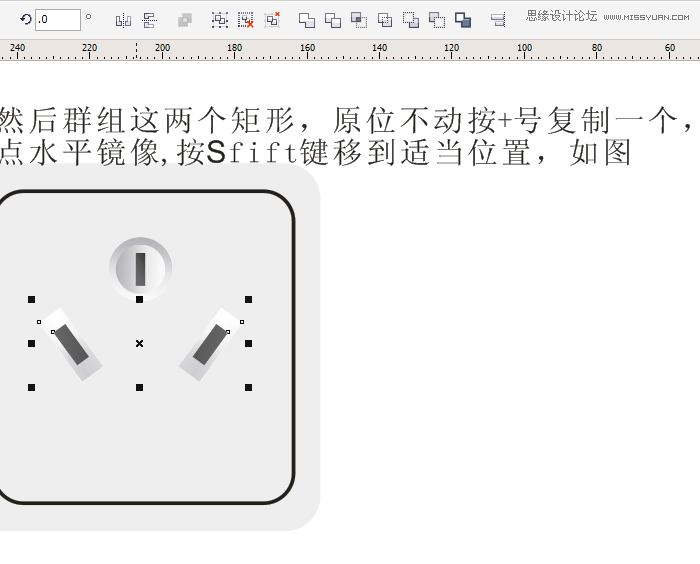Click the Intersect shaping icon

(x=359, y=20)
